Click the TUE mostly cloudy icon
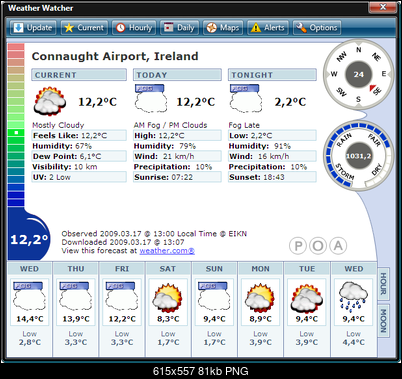Screen dimensions: 402x379 point(307,298)
